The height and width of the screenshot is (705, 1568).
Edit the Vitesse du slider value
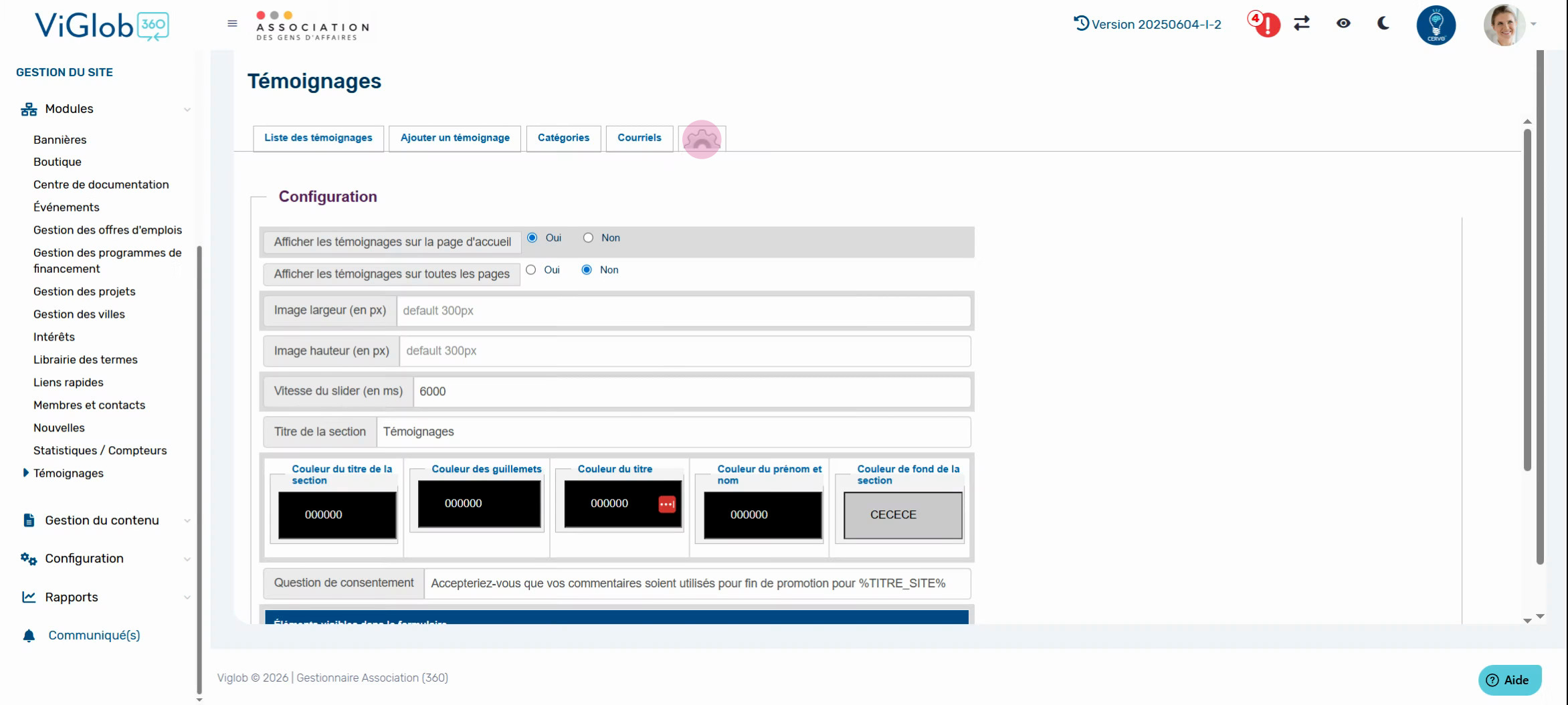pyautogui.click(x=692, y=391)
